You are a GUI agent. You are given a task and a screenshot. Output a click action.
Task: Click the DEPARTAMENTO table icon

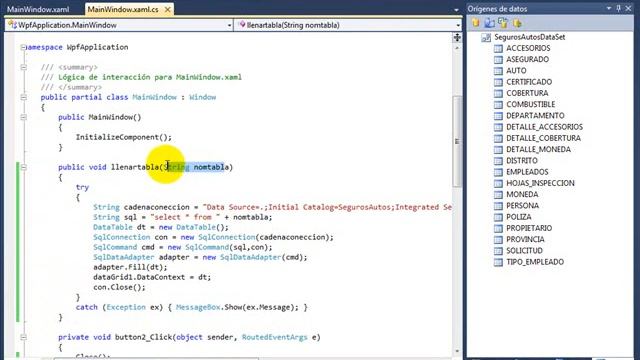coord(498,116)
